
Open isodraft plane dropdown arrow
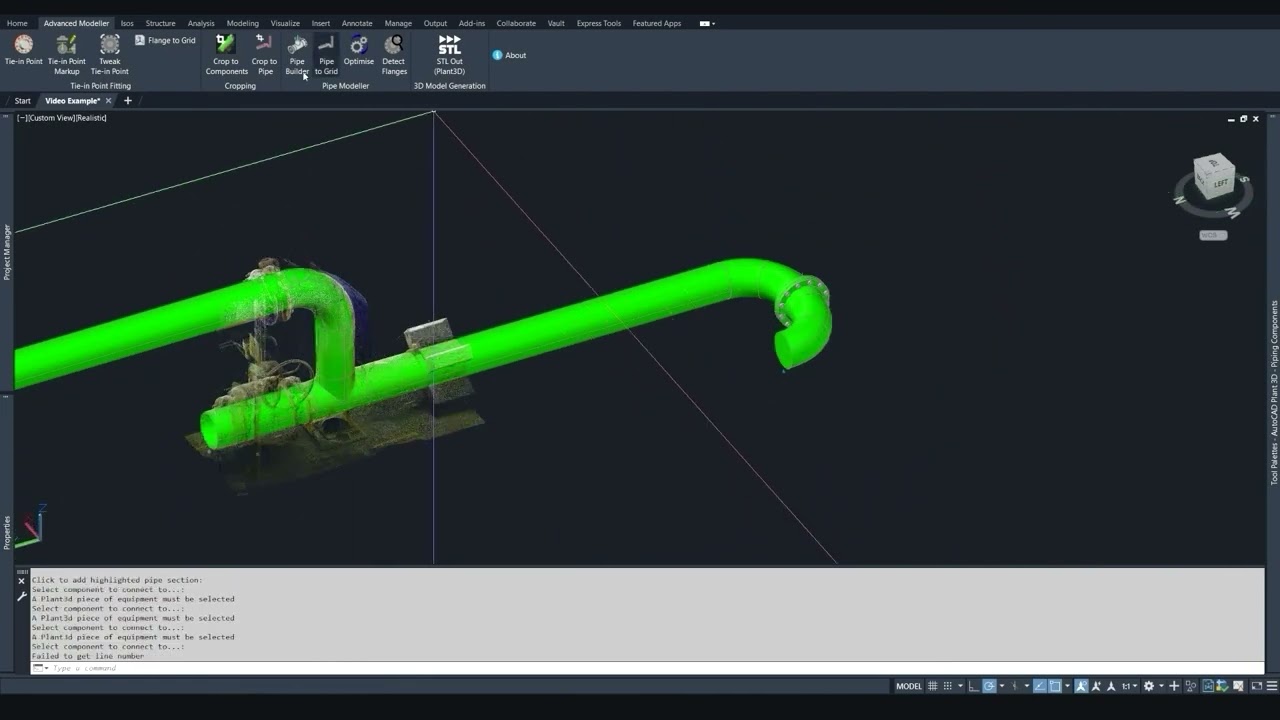coord(1027,686)
